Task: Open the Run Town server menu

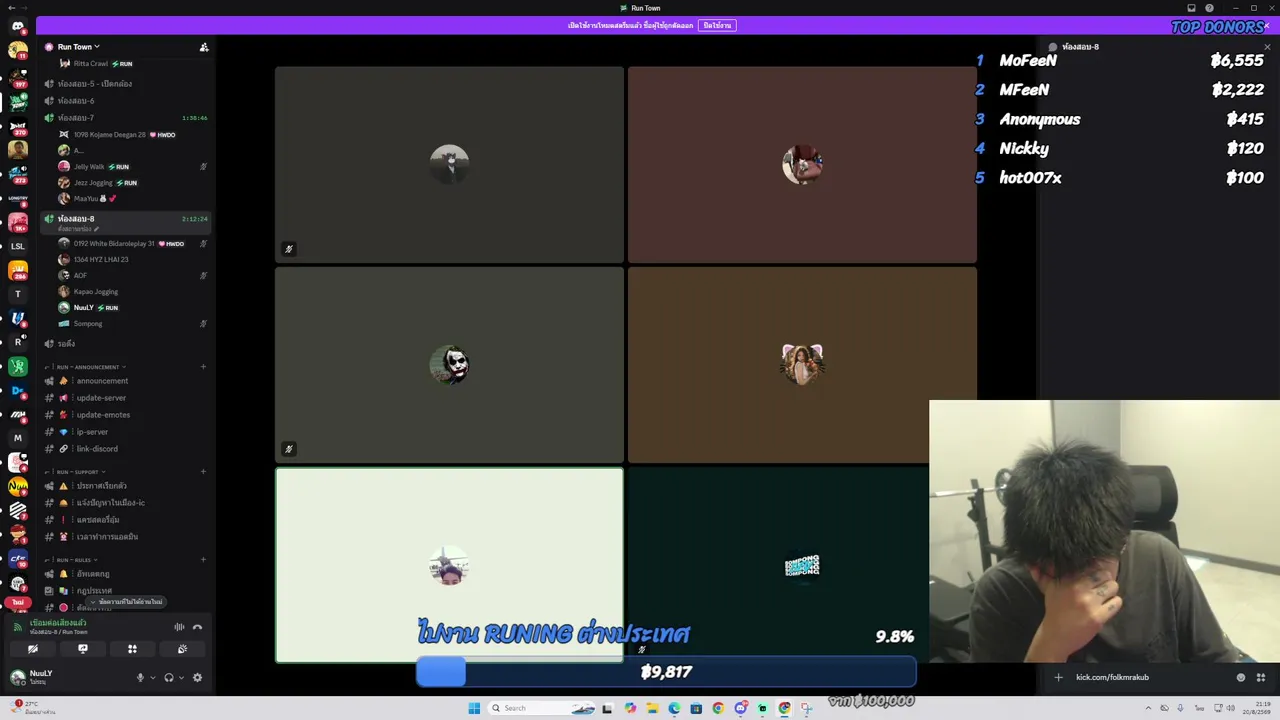Action: (79, 47)
